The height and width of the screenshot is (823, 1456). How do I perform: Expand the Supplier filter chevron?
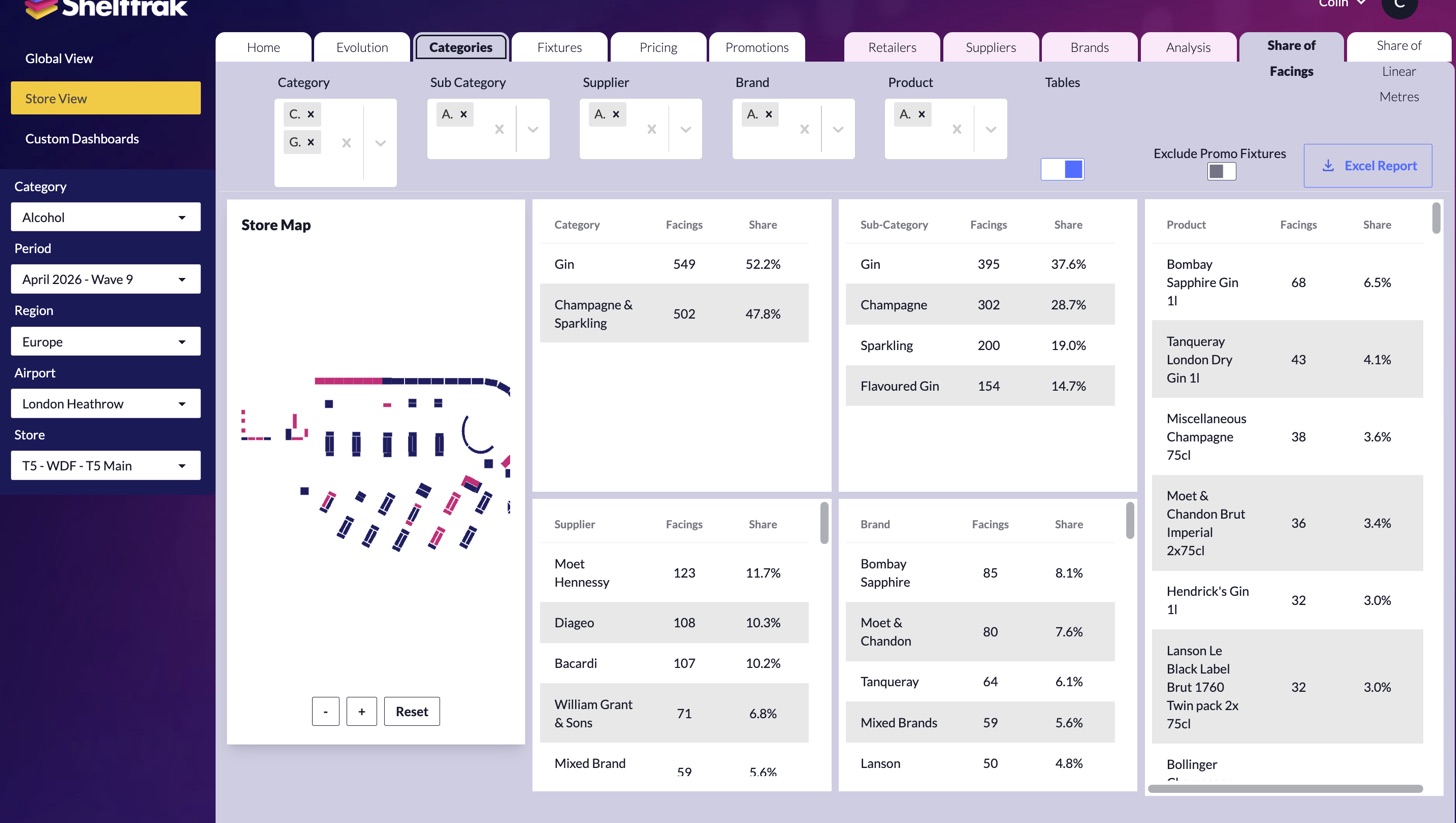[x=685, y=129]
